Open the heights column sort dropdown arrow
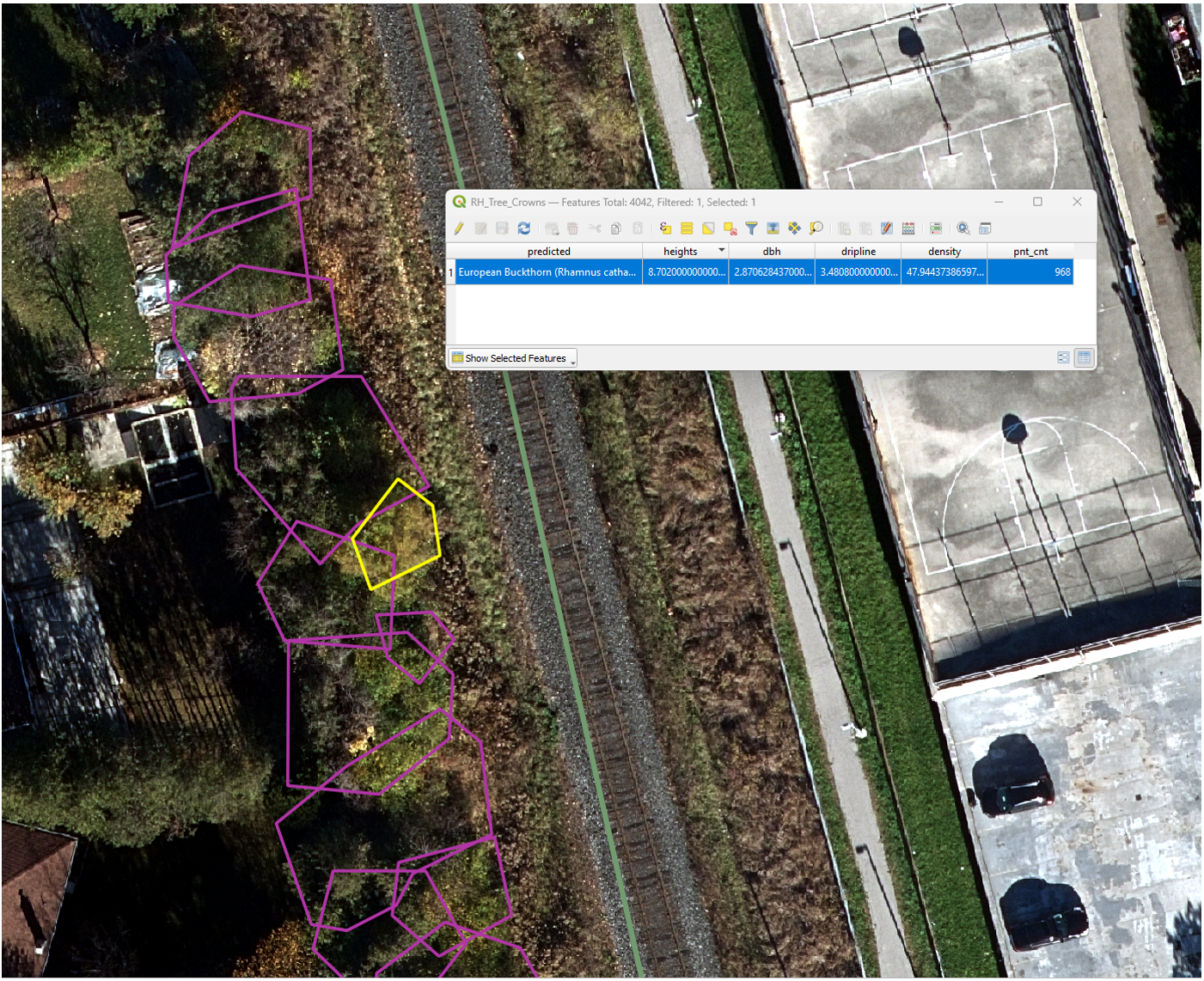 pos(722,251)
